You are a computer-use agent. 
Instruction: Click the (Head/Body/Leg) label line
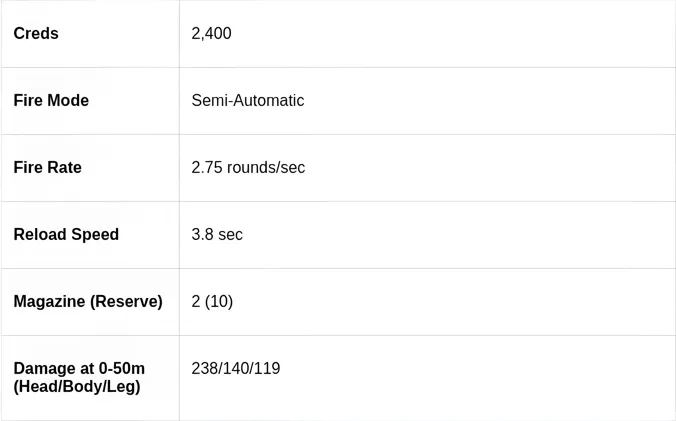point(76,387)
